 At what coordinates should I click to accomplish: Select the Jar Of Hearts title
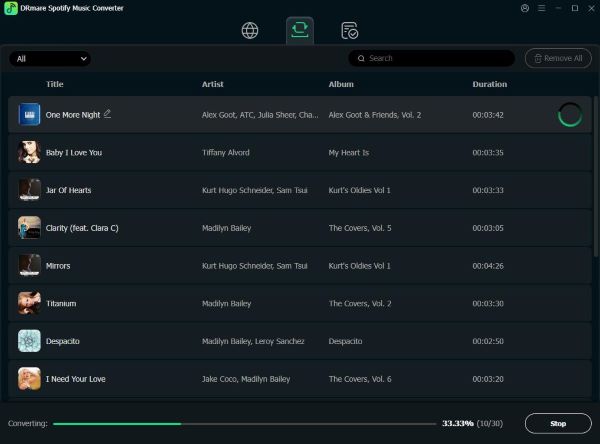click(x=68, y=190)
